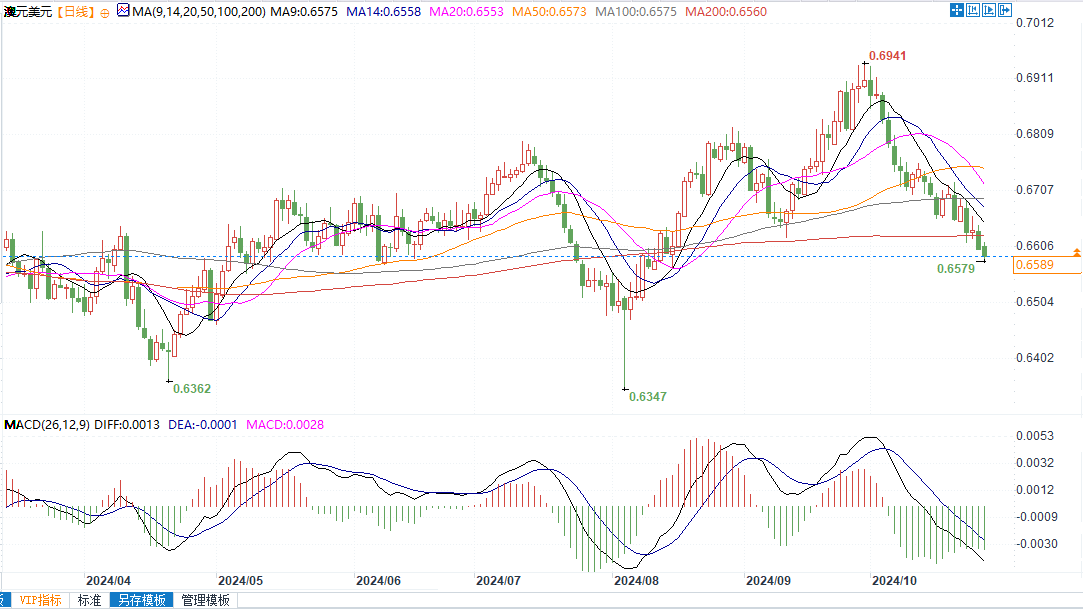Click the partially visible blue tab at bottom left
1083x609 pixels.
click(x=5, y=600)
